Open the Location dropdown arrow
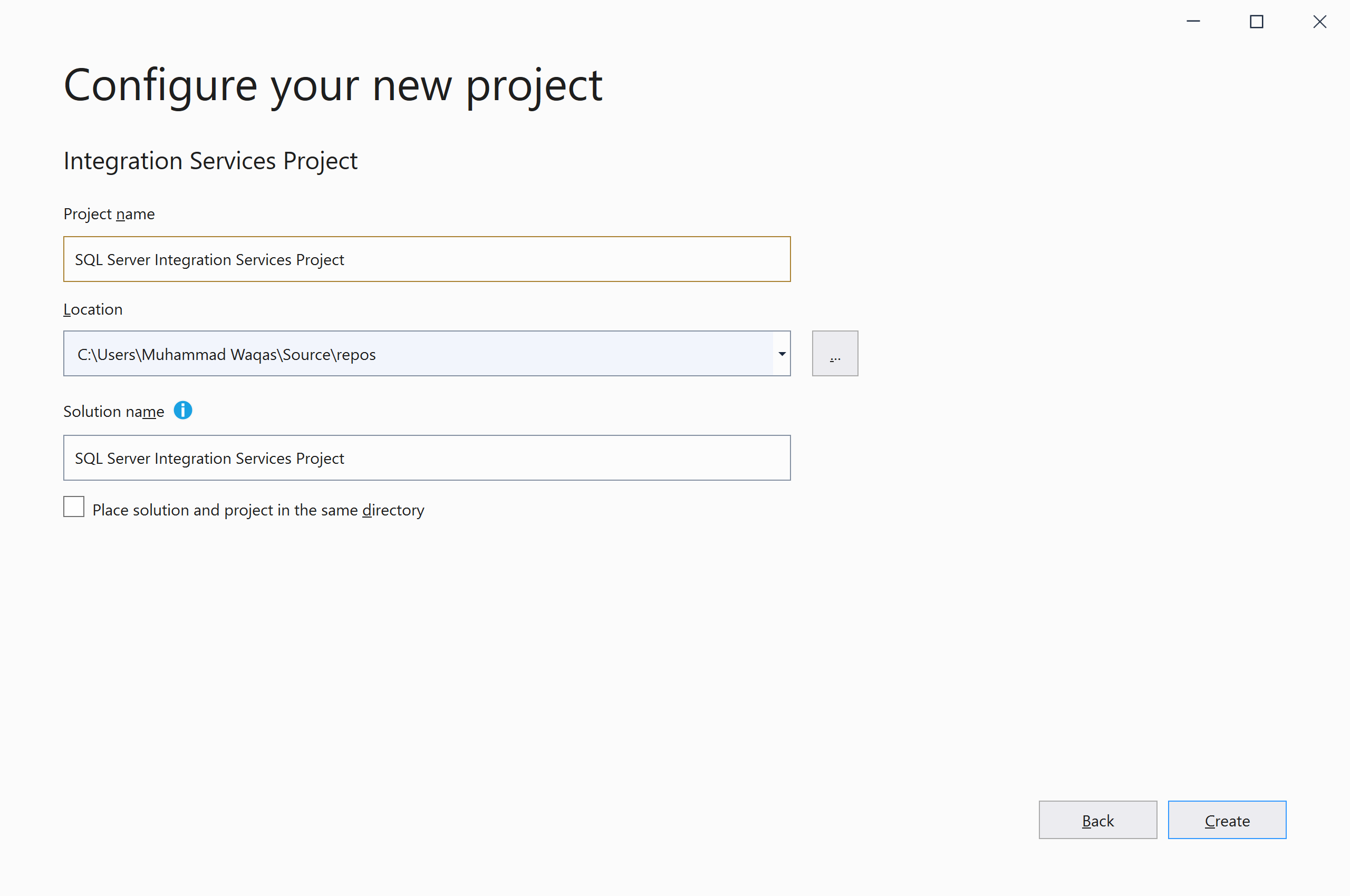Screen dimensions: 1350x896 coord(782,354)
